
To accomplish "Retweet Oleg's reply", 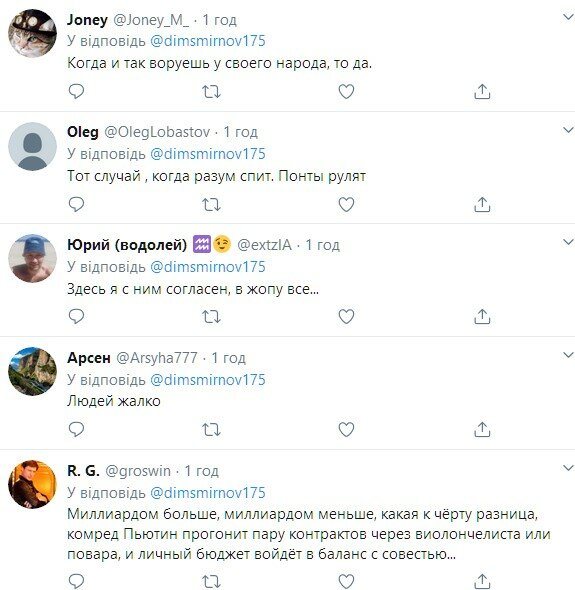I will pos(211,204).
